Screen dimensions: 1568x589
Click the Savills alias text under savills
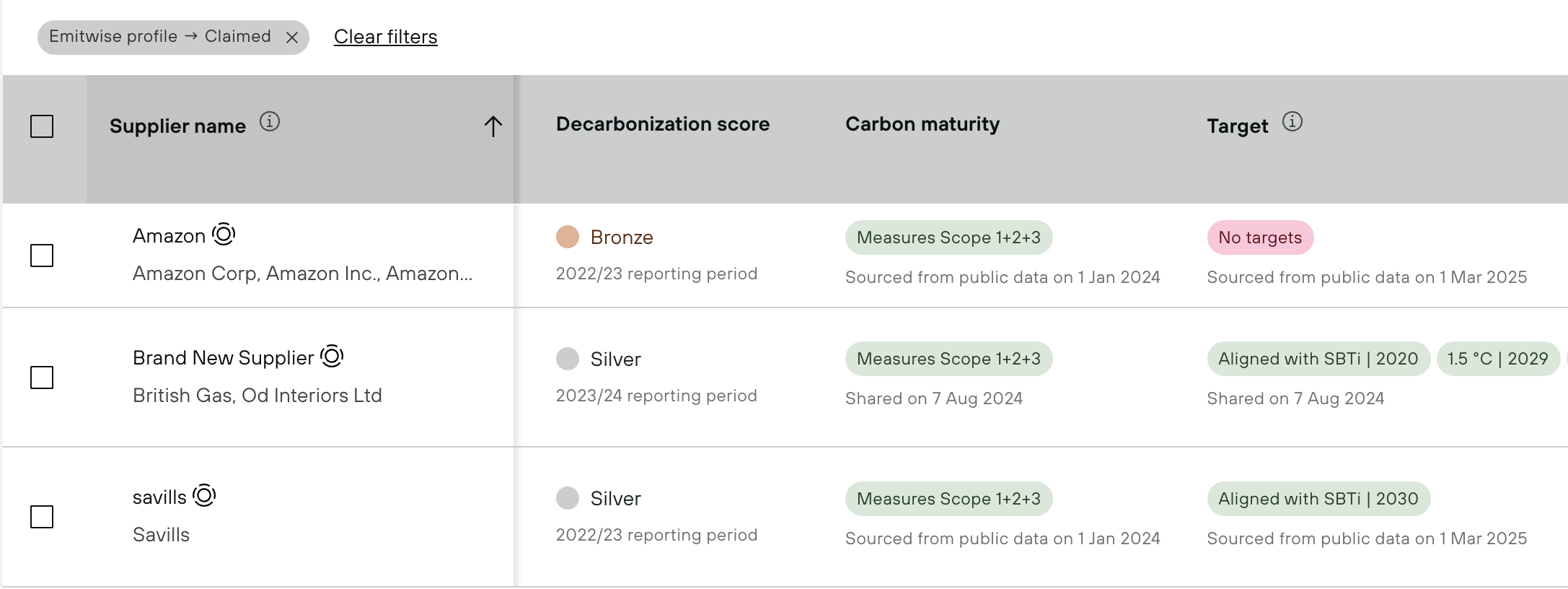(x=161, y=535)
